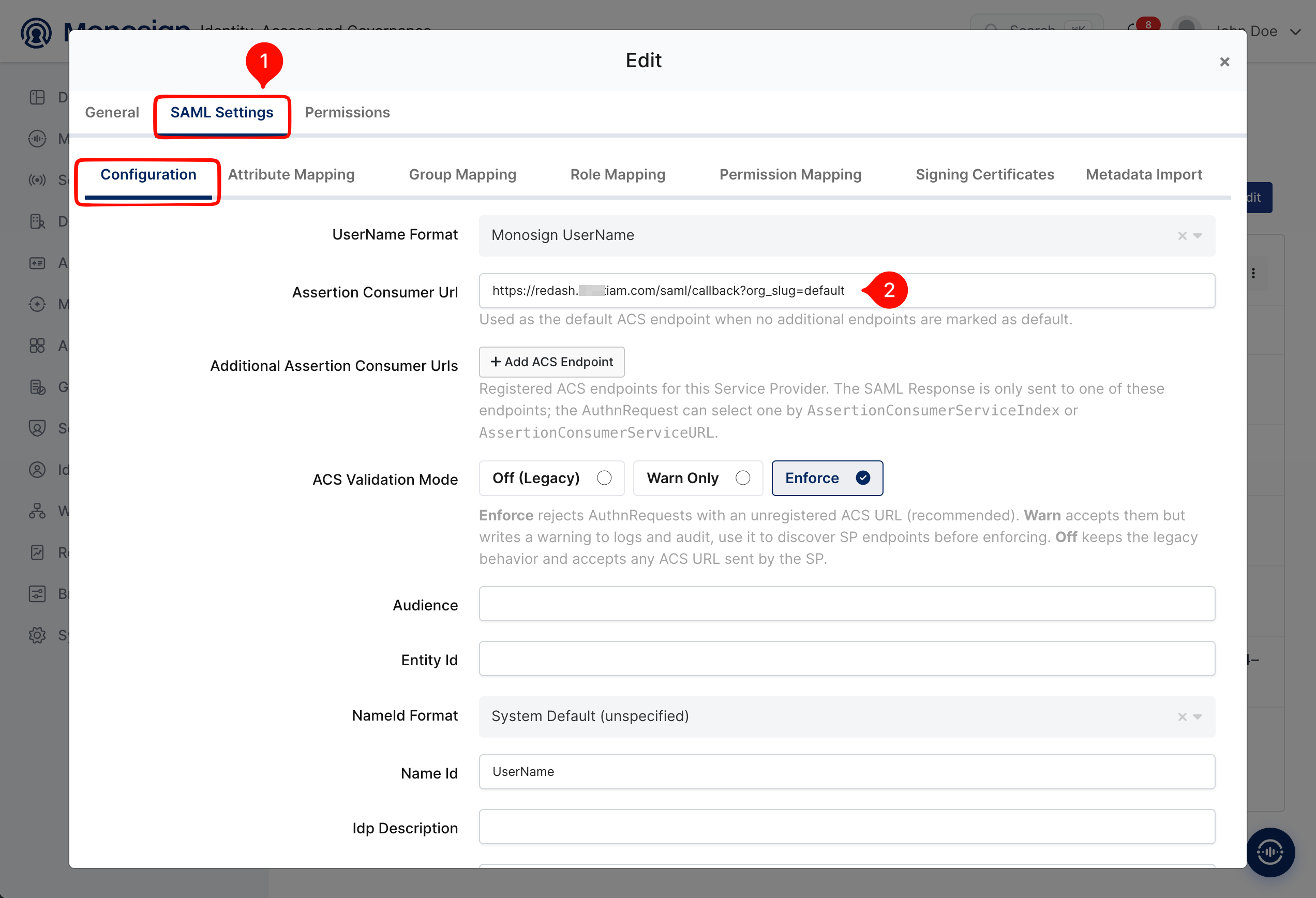
Task: Open the workflow hierarchy sidebar icon
Action: [x=37, y=511]
